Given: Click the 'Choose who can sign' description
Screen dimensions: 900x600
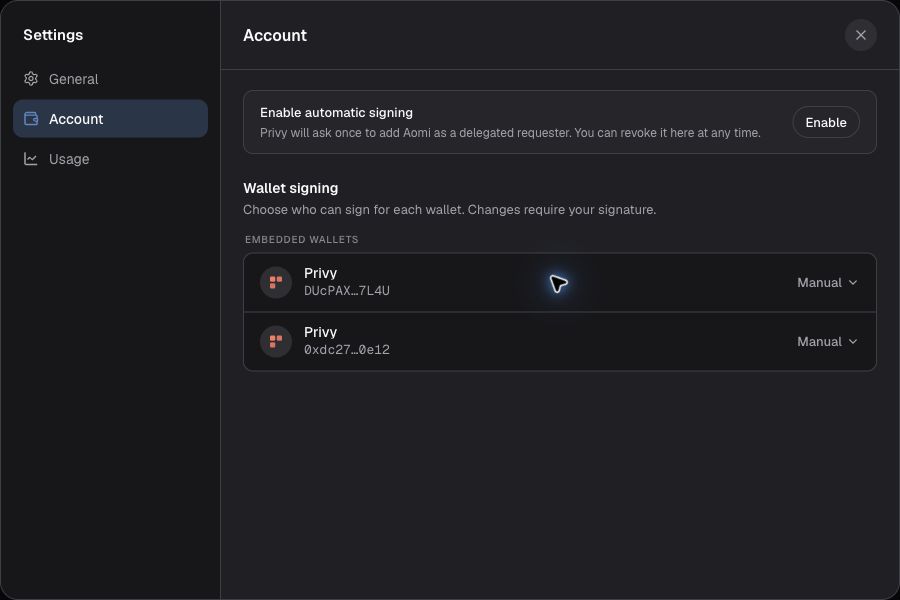Looking at the screenshot, I should click(449, 210).
